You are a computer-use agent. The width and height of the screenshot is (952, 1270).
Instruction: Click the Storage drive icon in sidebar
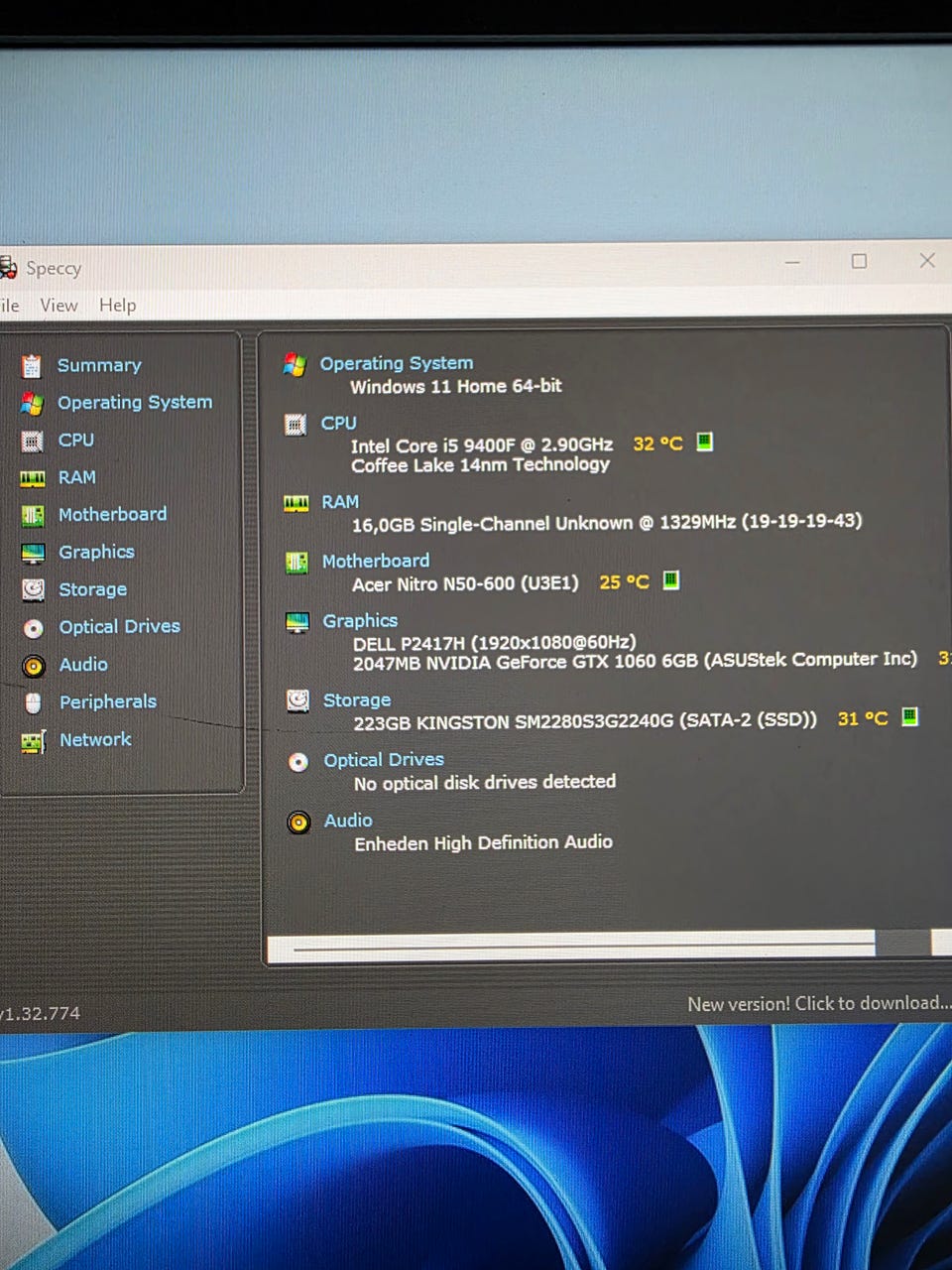coord(33,589)
